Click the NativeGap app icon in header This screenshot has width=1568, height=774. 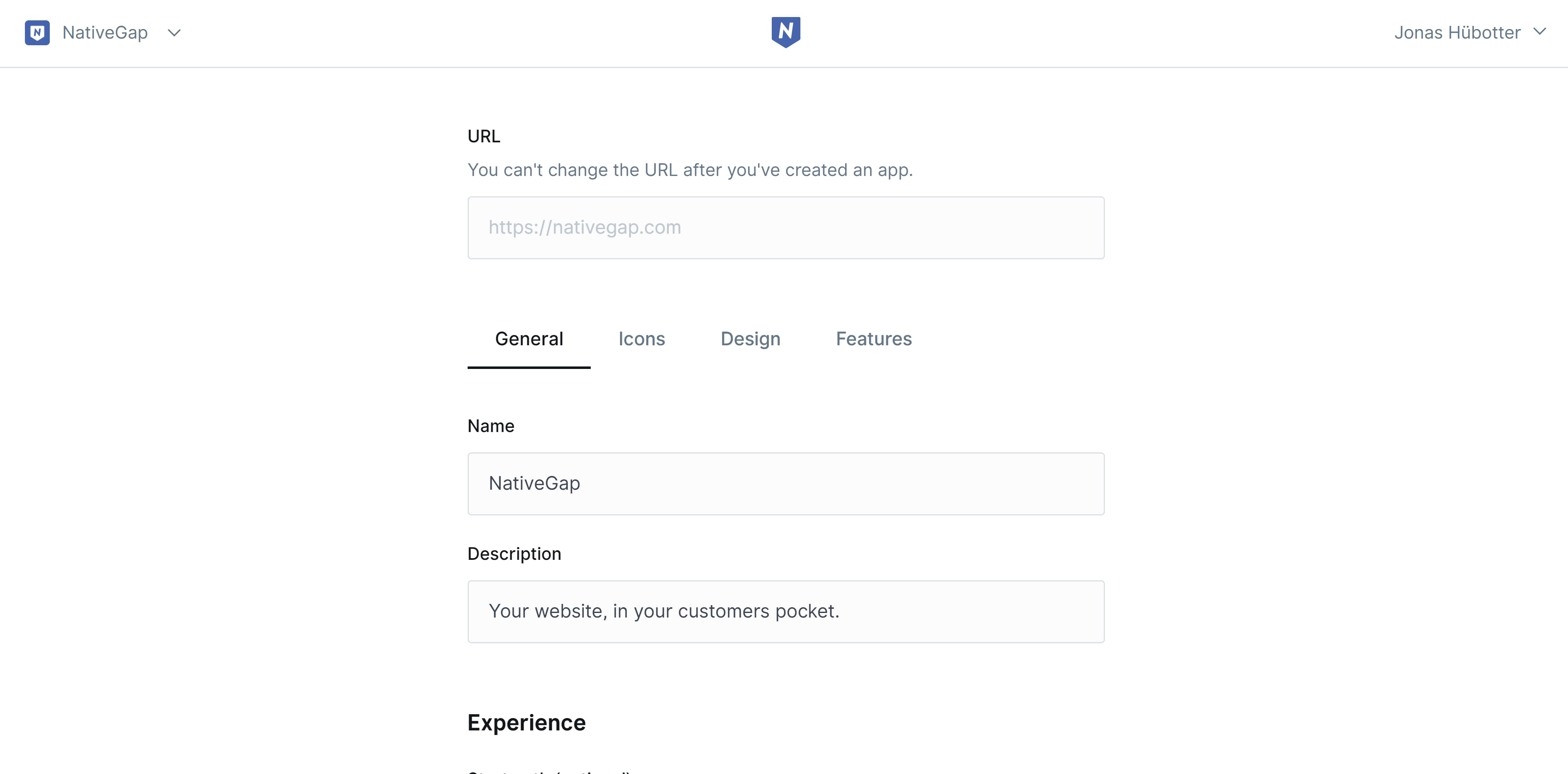pyautogui.click(x=37, y=33)
